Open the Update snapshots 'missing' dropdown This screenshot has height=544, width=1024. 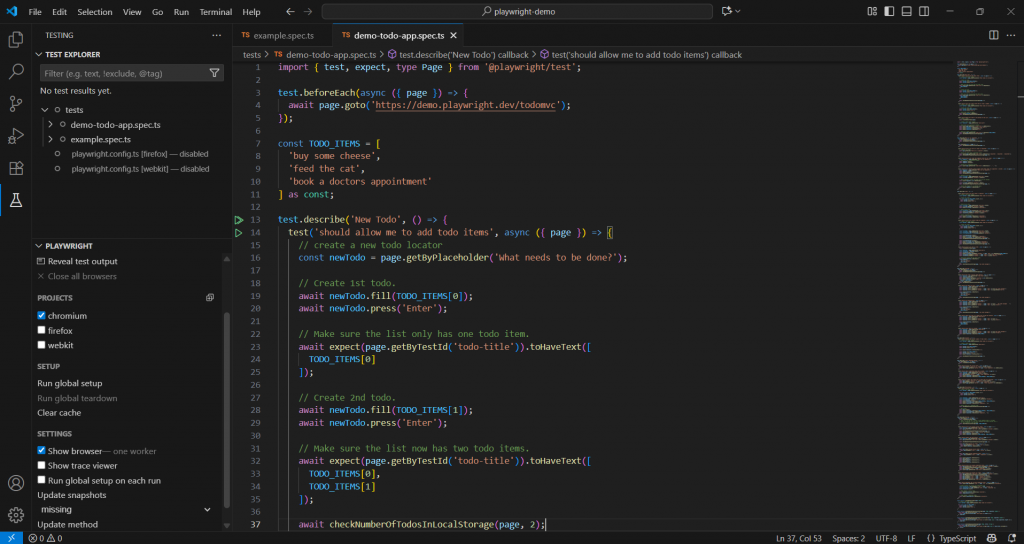coord(125,509)
